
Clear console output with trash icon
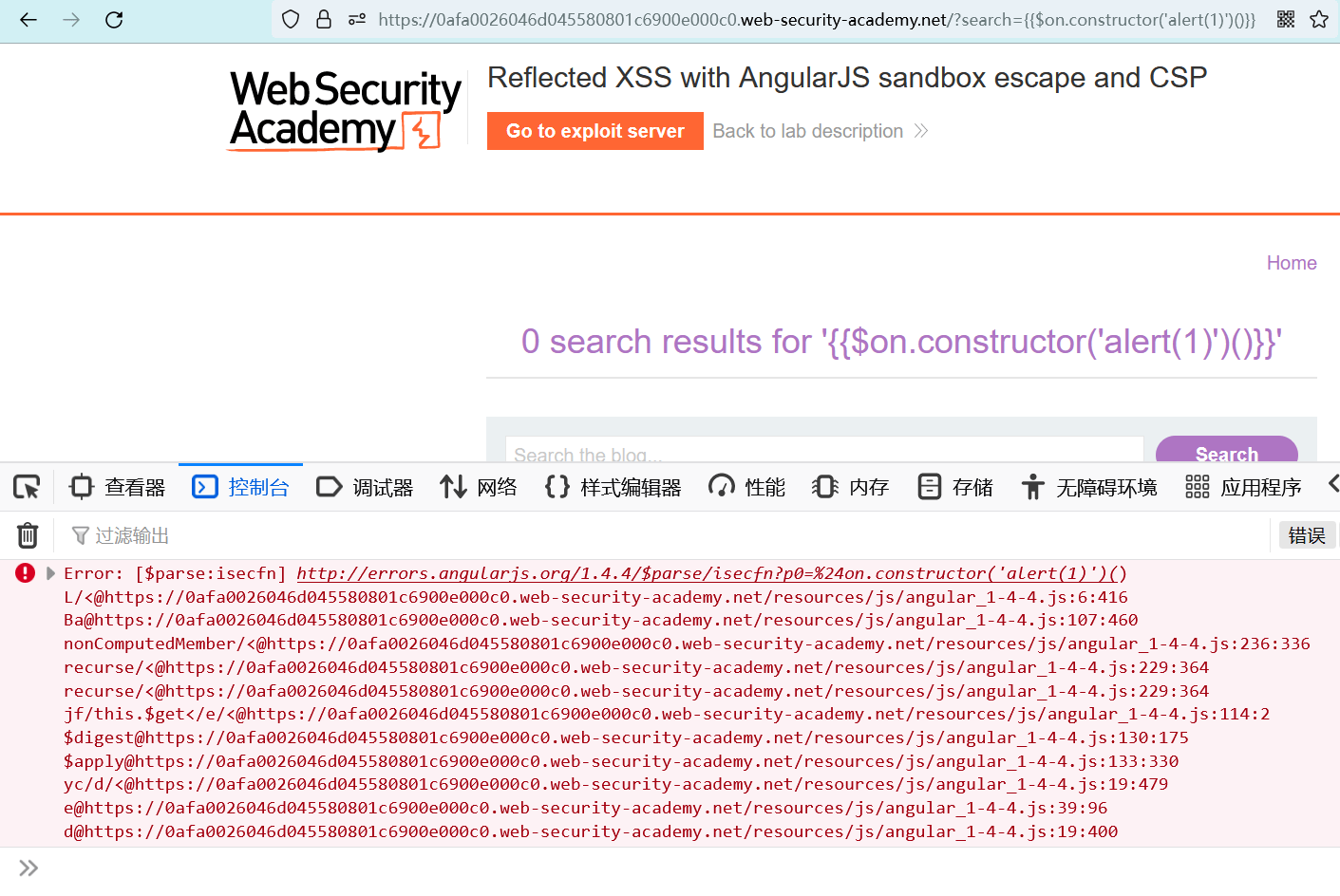click(28, 535)
